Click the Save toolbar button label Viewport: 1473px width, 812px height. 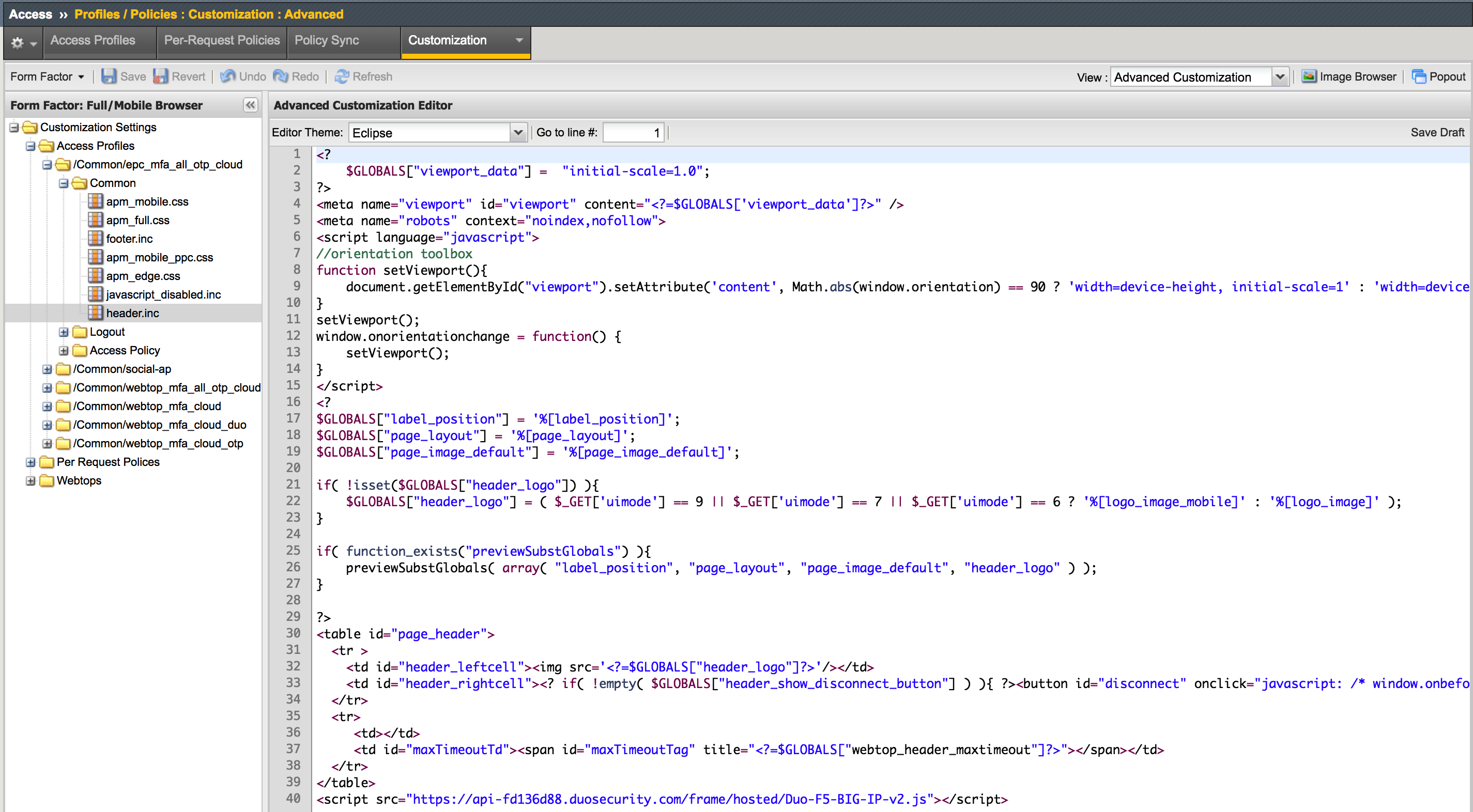pyautogui.click(x=133, y=76)
